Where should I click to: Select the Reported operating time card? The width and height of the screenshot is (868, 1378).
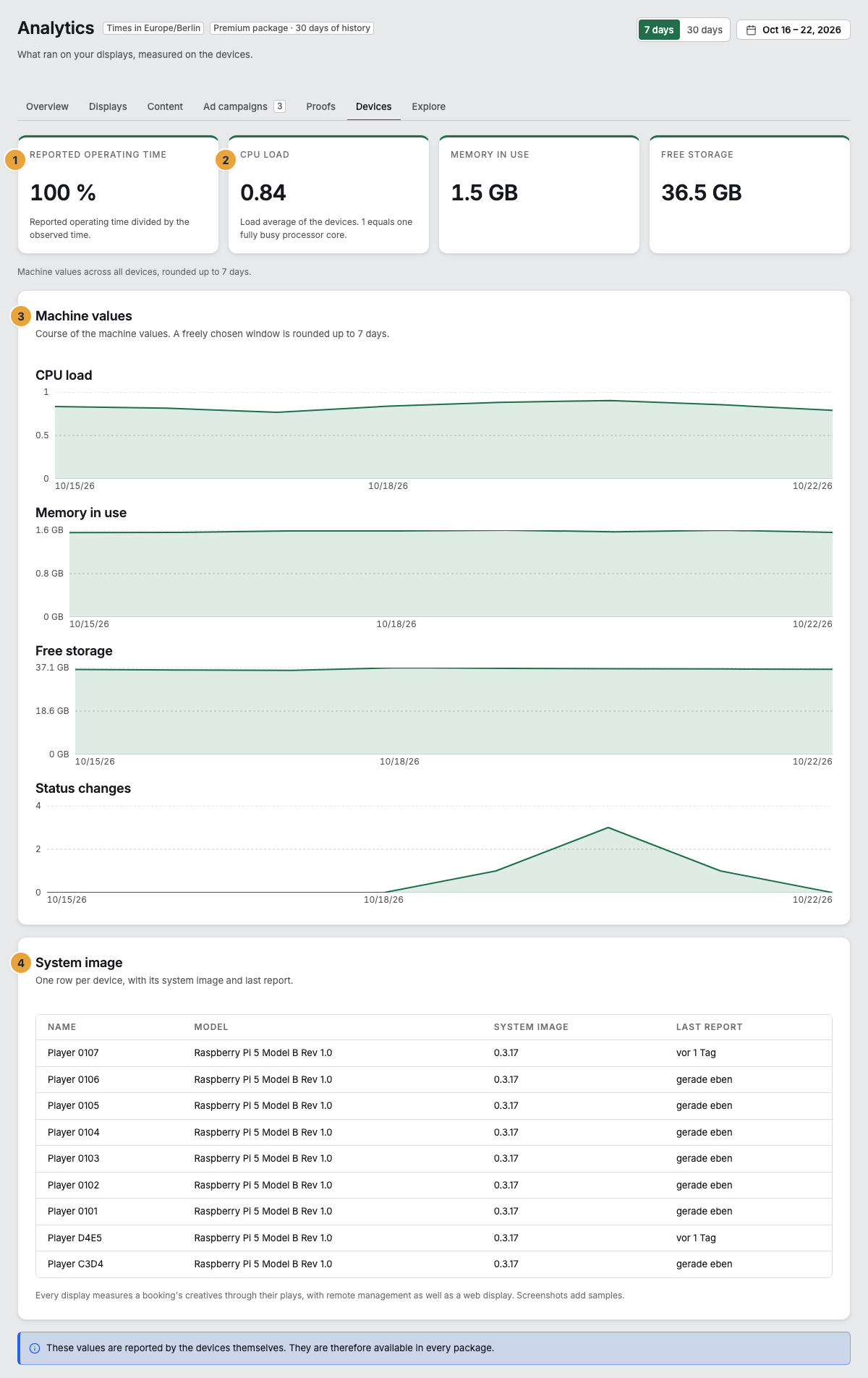118,195
